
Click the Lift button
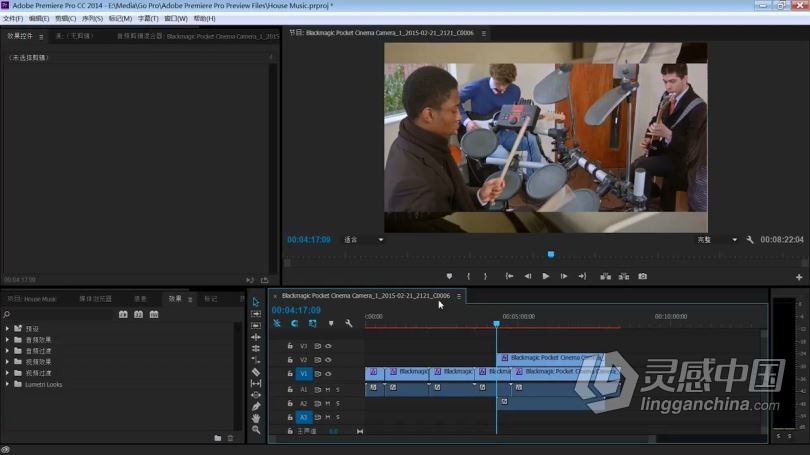pyautogui.click(x=605, y=277)
